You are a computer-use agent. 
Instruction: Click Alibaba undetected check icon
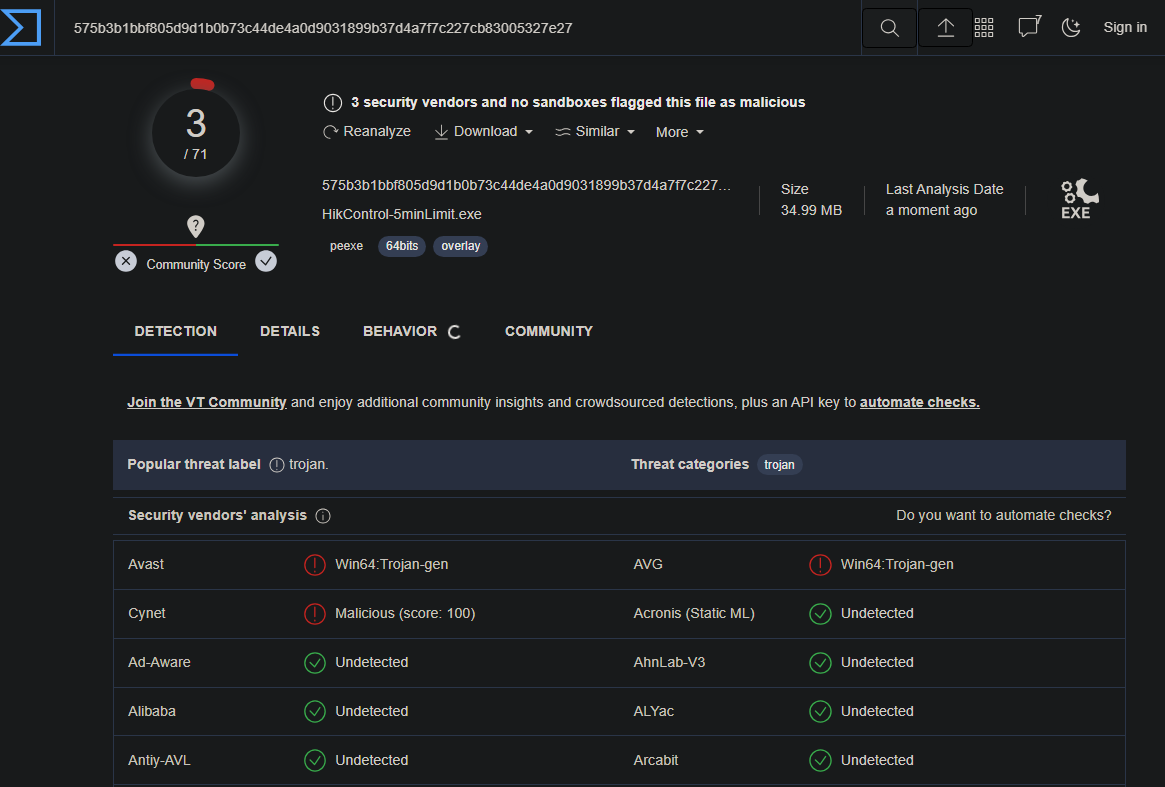[315, 712]
